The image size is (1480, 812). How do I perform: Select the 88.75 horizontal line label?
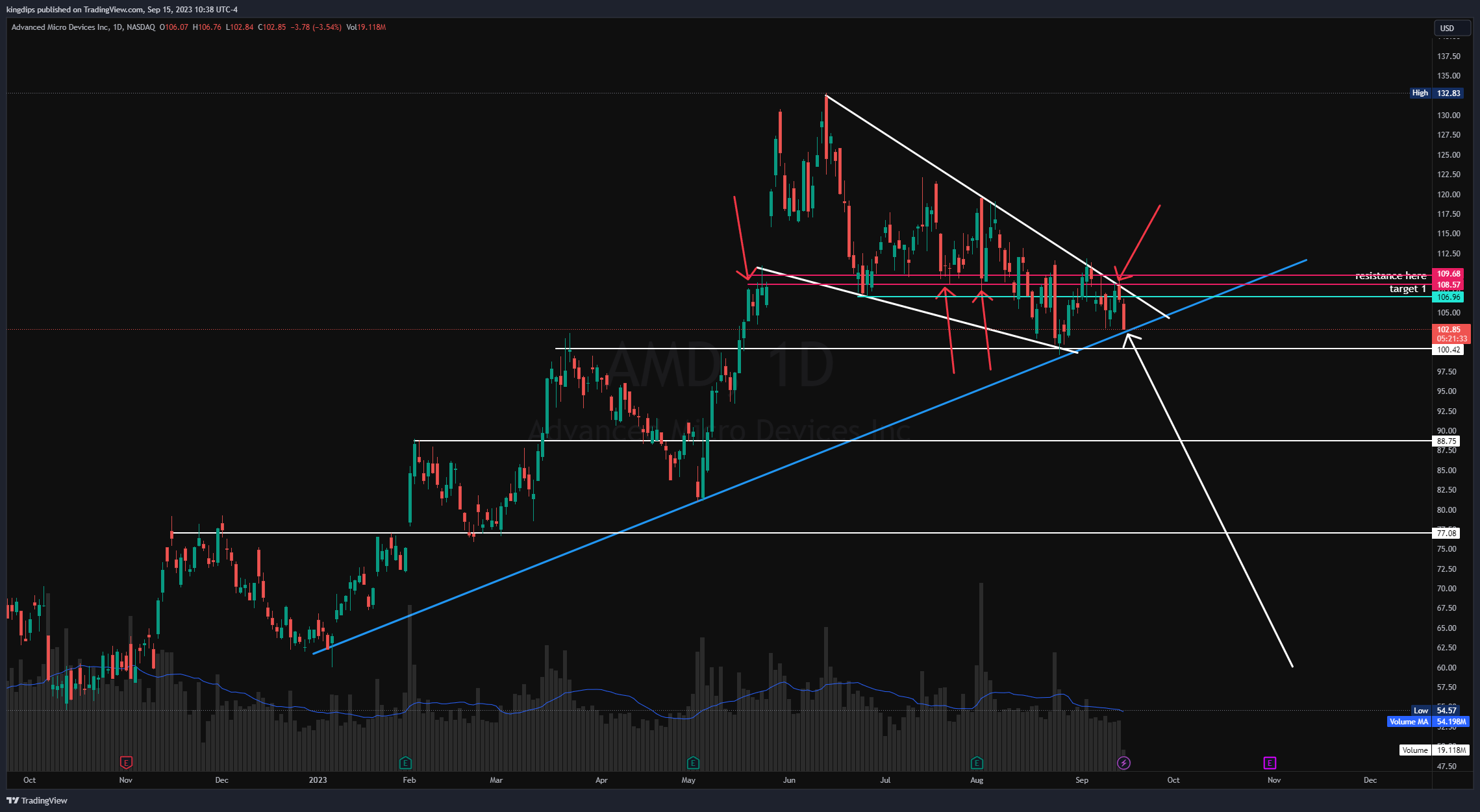click(1446, 441)
